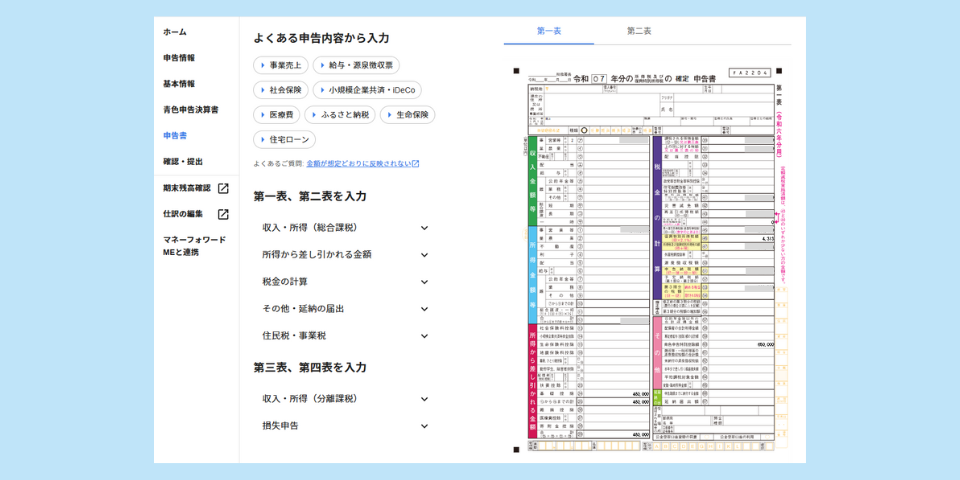Expand the 損失申告 section
The image size is (960, 480).
pyautogui.click(x=345, y=426)
